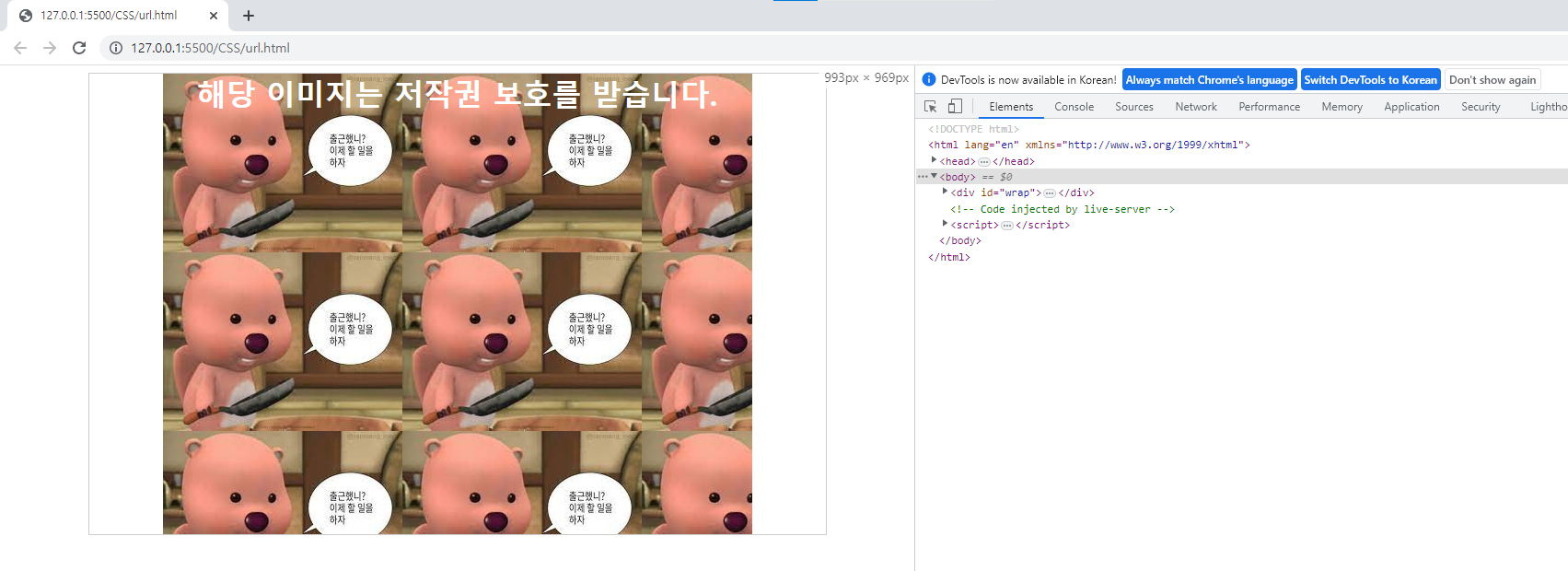Open the Sources tab

(1134, 107)
